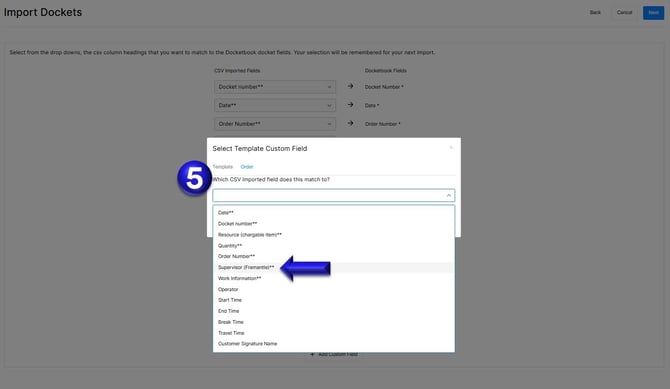Select Supervisor (Fremantle)** option

click(334, 268)
